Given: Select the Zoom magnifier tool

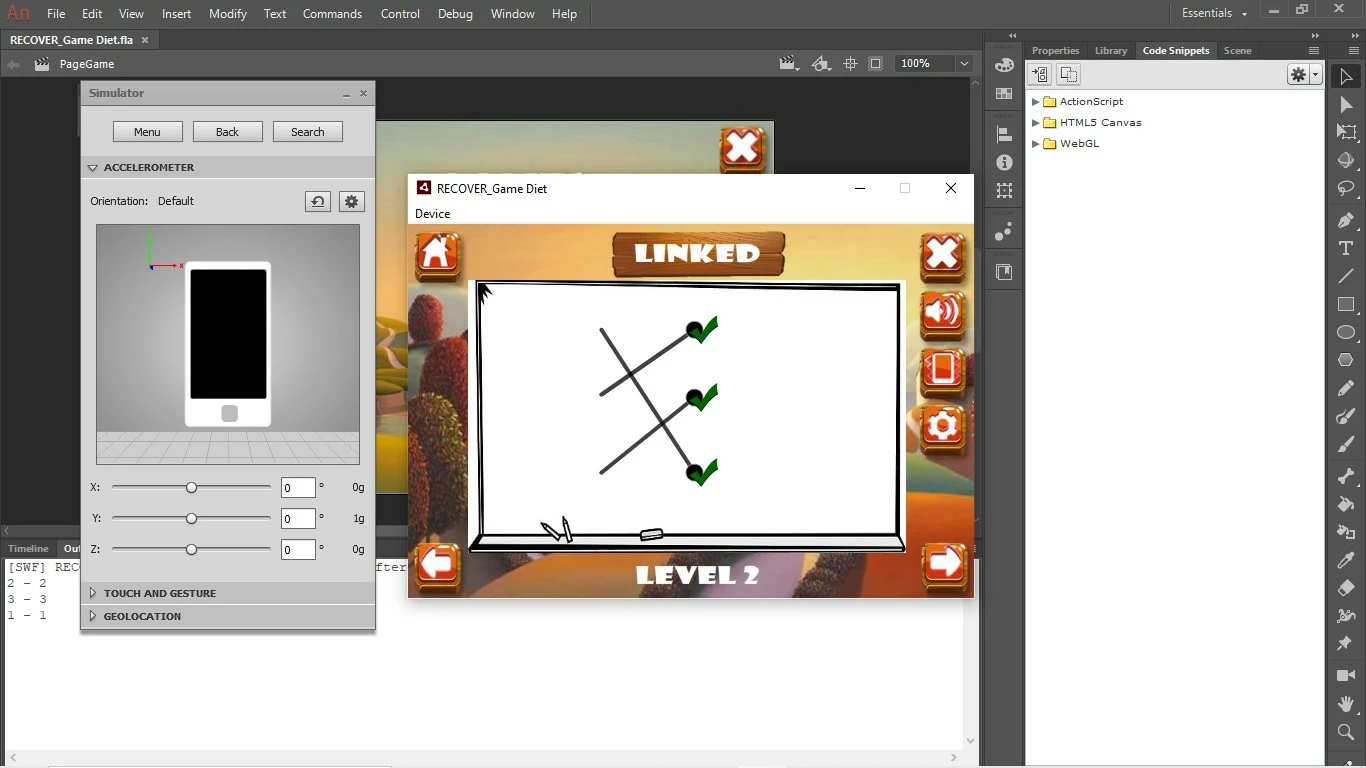Looking at the screenshot, I should coord(1346,732).
